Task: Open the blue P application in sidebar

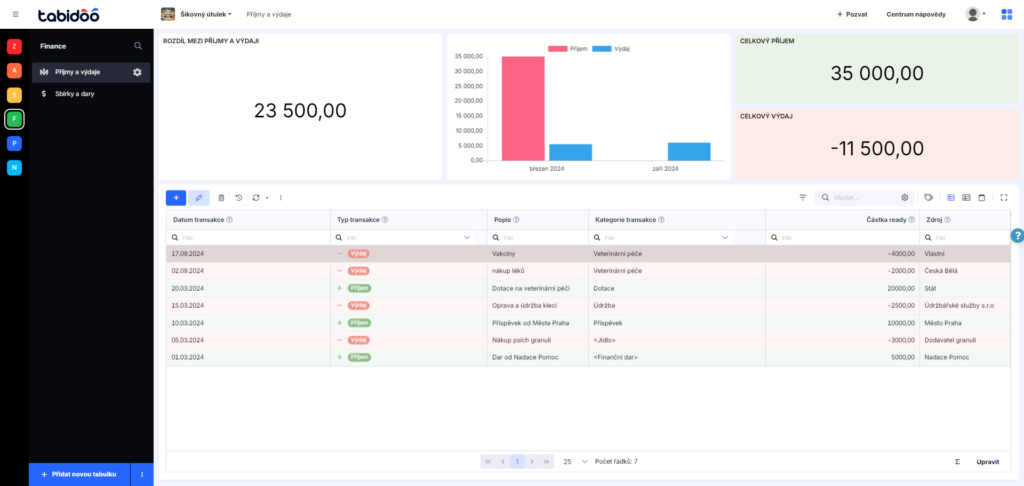Action: pyautogui.click(x=14, y=143)
